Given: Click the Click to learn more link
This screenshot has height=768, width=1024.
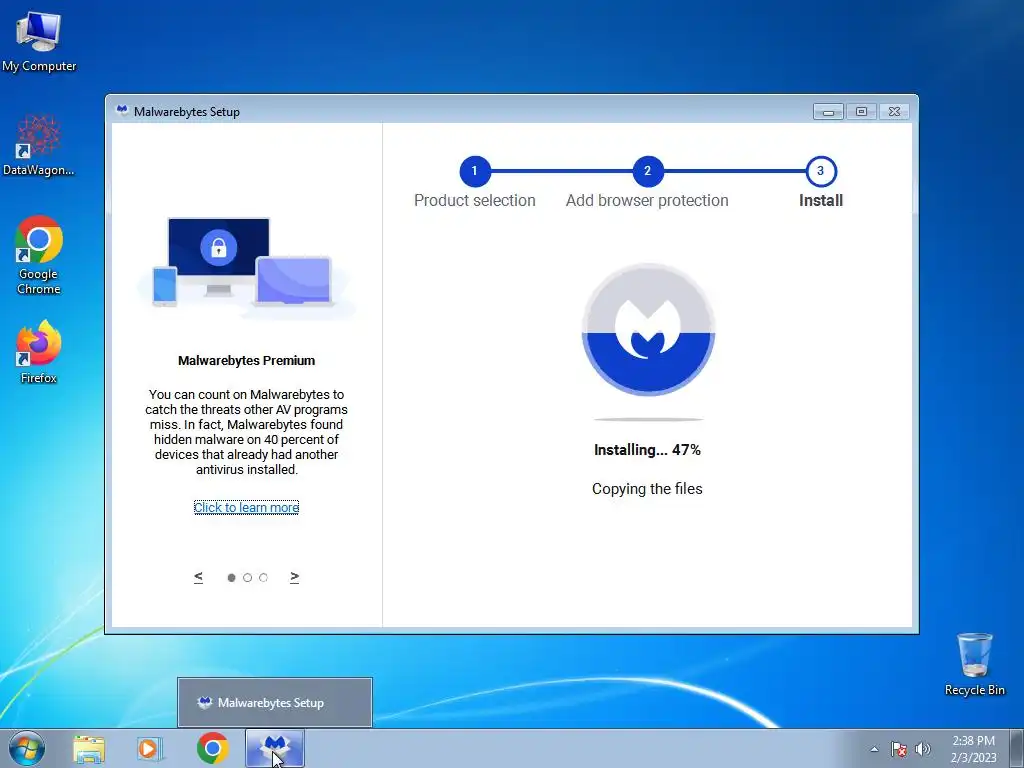Looking at the screenshot, I should point(246,507).
